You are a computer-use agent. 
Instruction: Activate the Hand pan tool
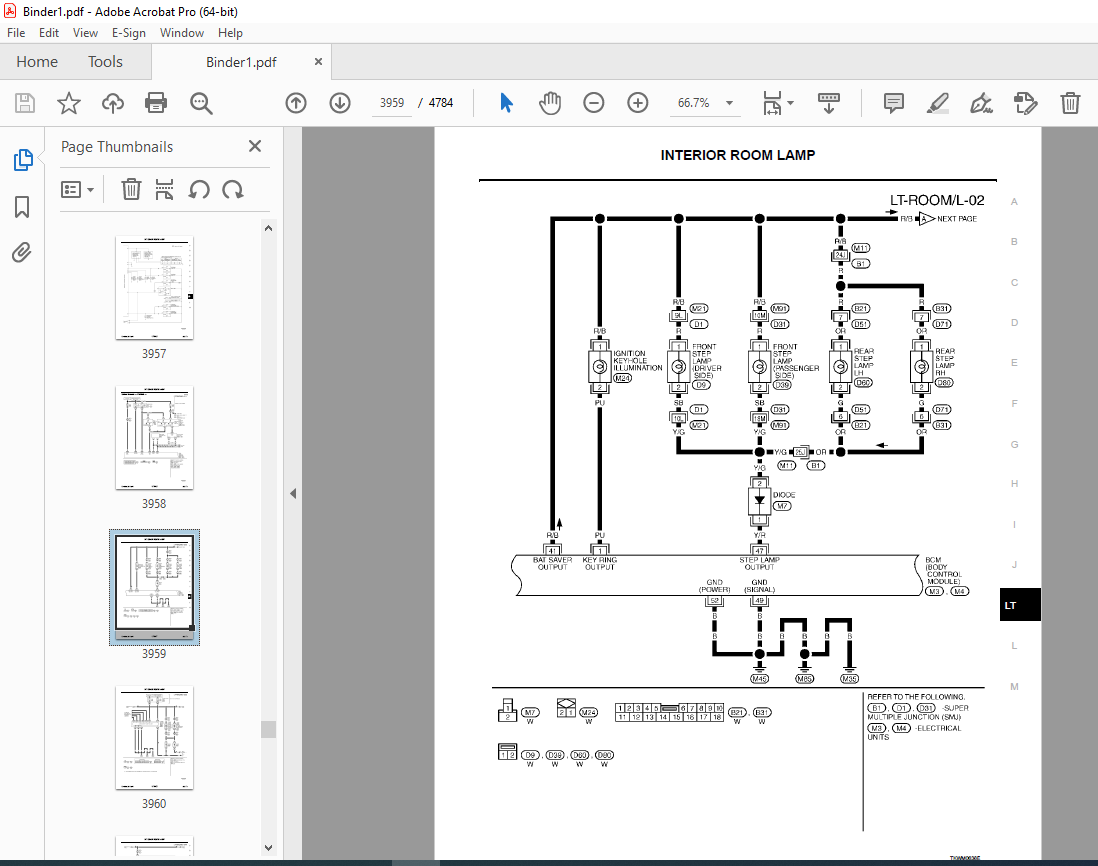coord(550,103)
